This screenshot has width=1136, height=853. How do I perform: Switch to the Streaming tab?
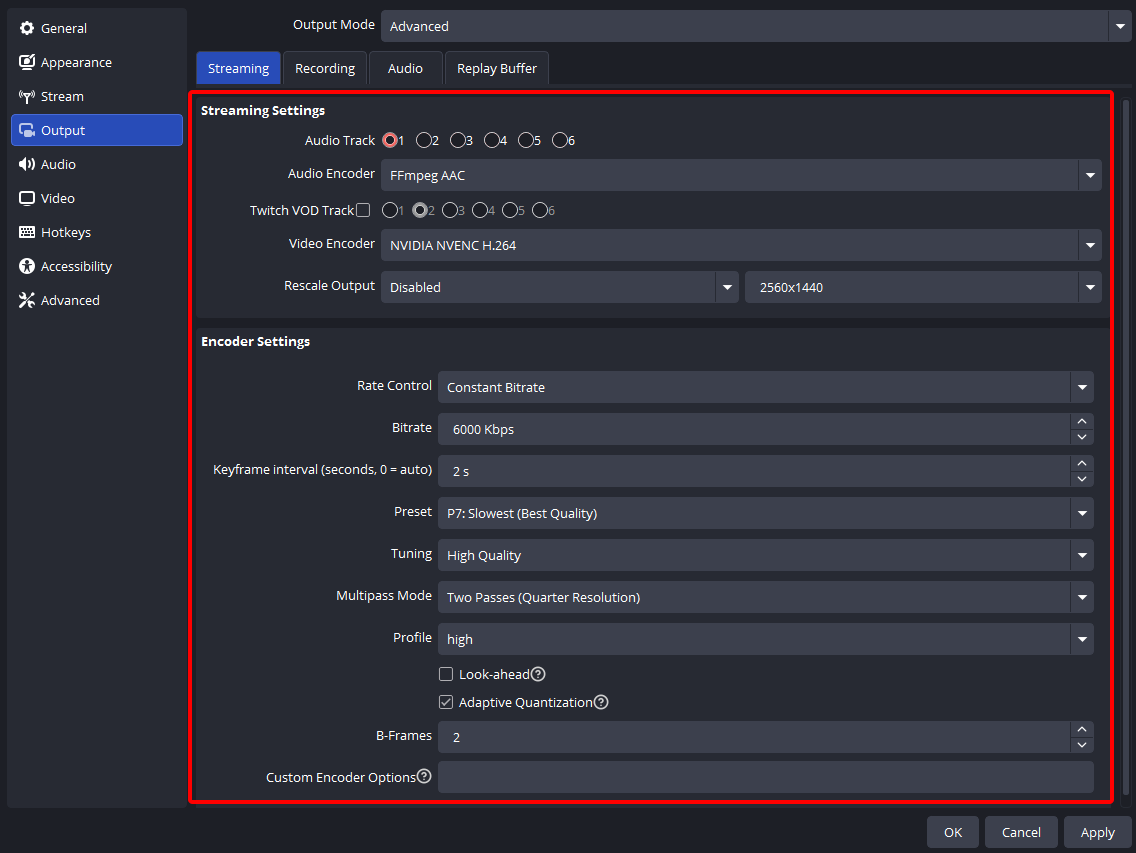238,68
